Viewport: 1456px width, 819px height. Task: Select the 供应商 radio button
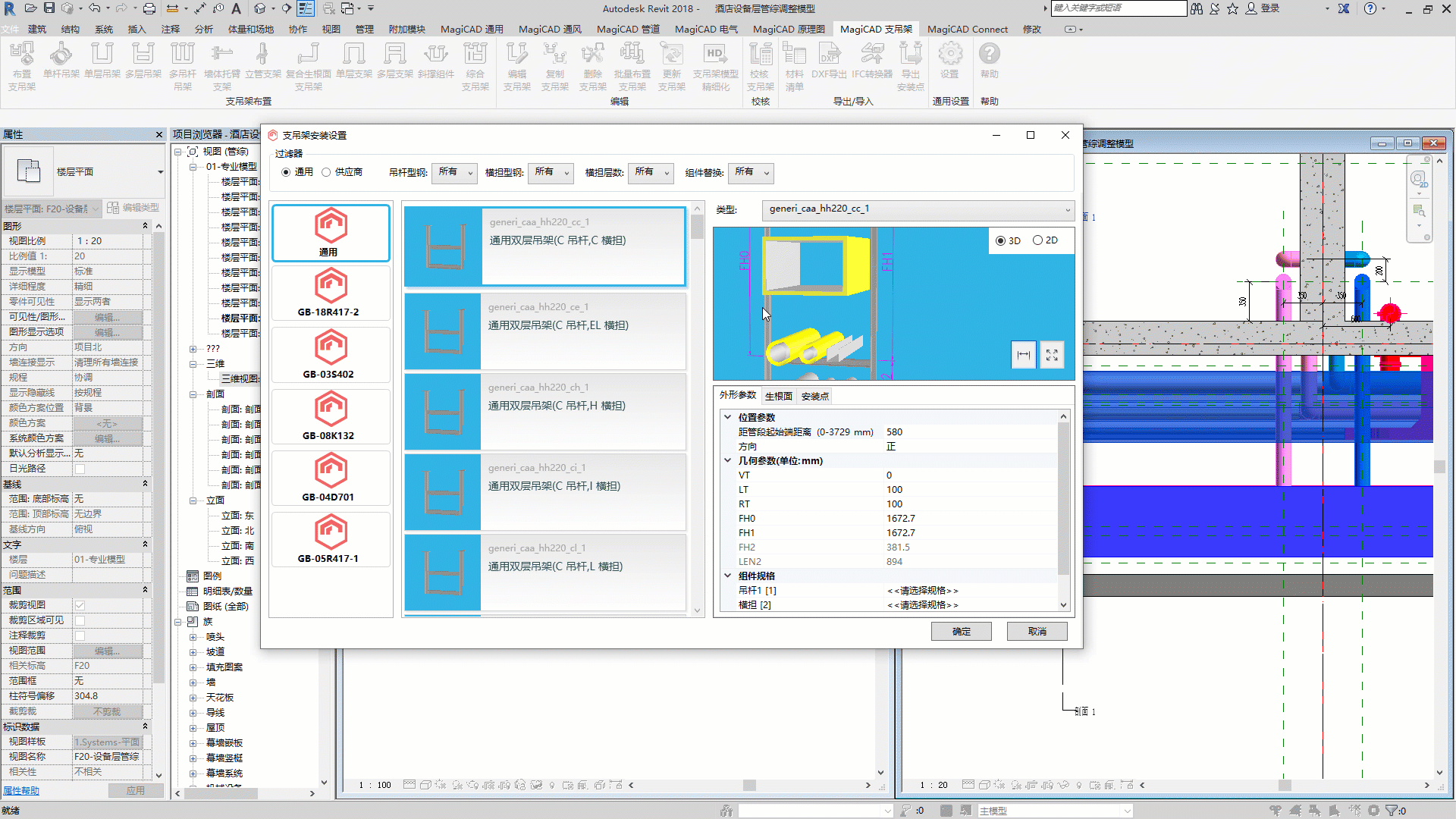click(x=326, y=172)
